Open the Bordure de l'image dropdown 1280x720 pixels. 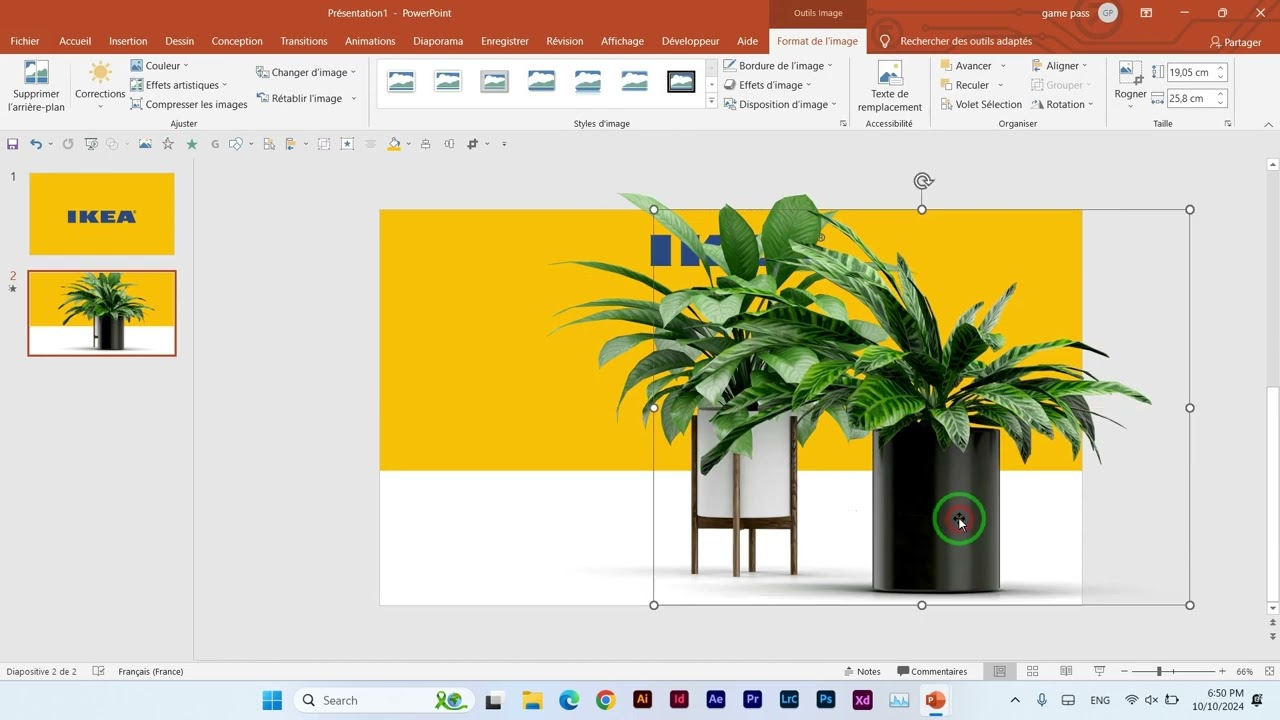(x=780, y=66)
